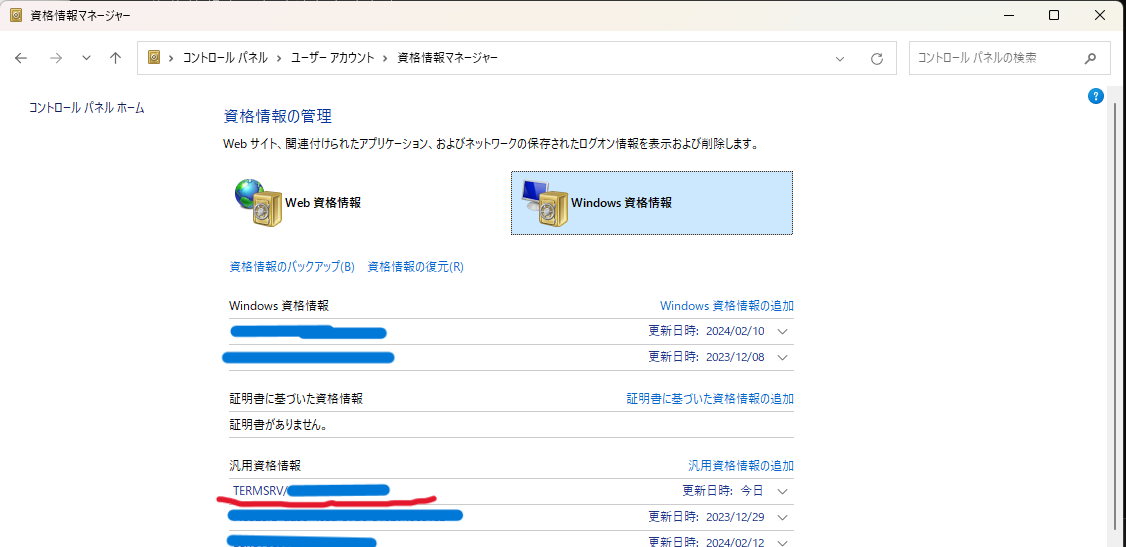Viewport: 1126px width, 547px height.
Task: Click 更新日時: 2023/12/08 text
Action: point(707,357)
